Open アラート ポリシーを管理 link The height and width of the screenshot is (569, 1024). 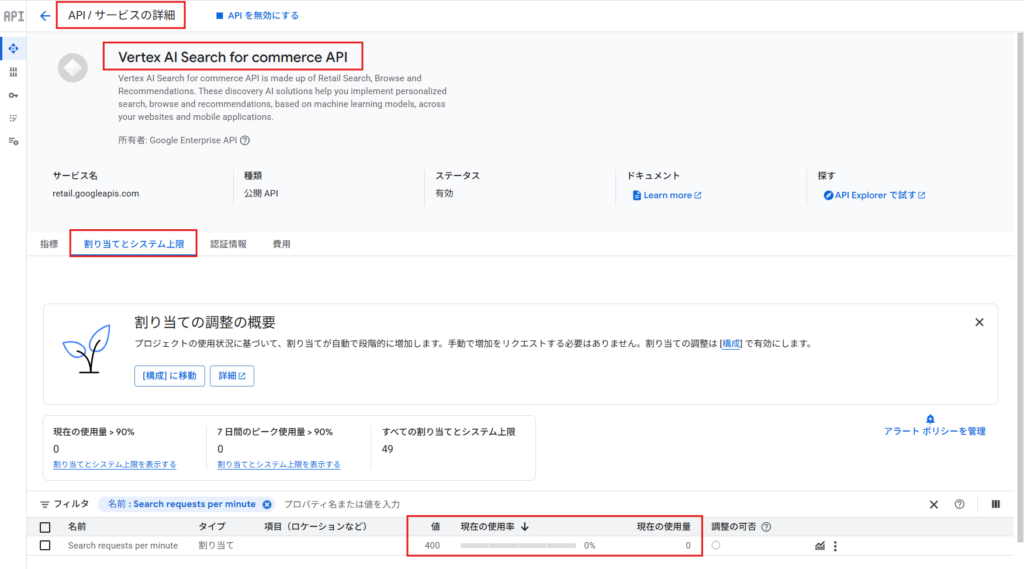pos(935,431)
